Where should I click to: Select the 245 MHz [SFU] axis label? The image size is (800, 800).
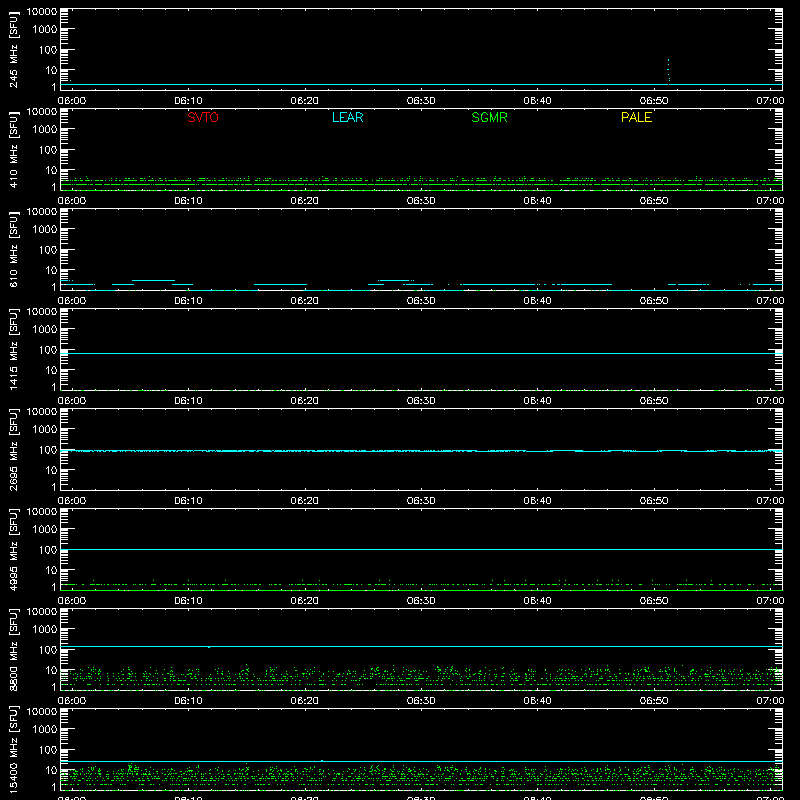pyautogui.click(x=14, y=50)
